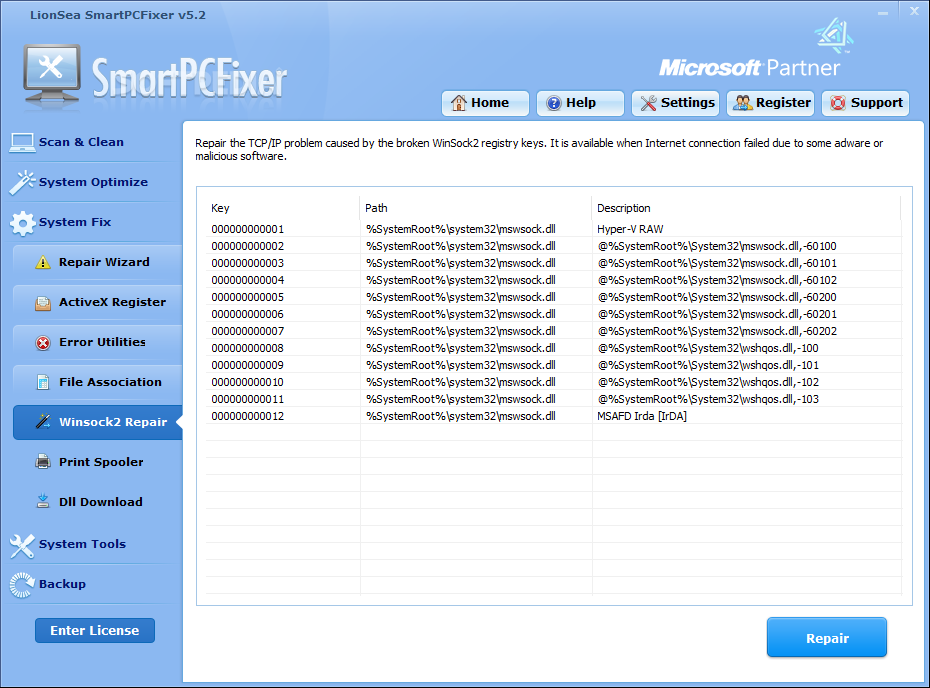The image size is (930, 688).
Task: Select Dll Download from sidebar
Action: (x=98, y=502)
